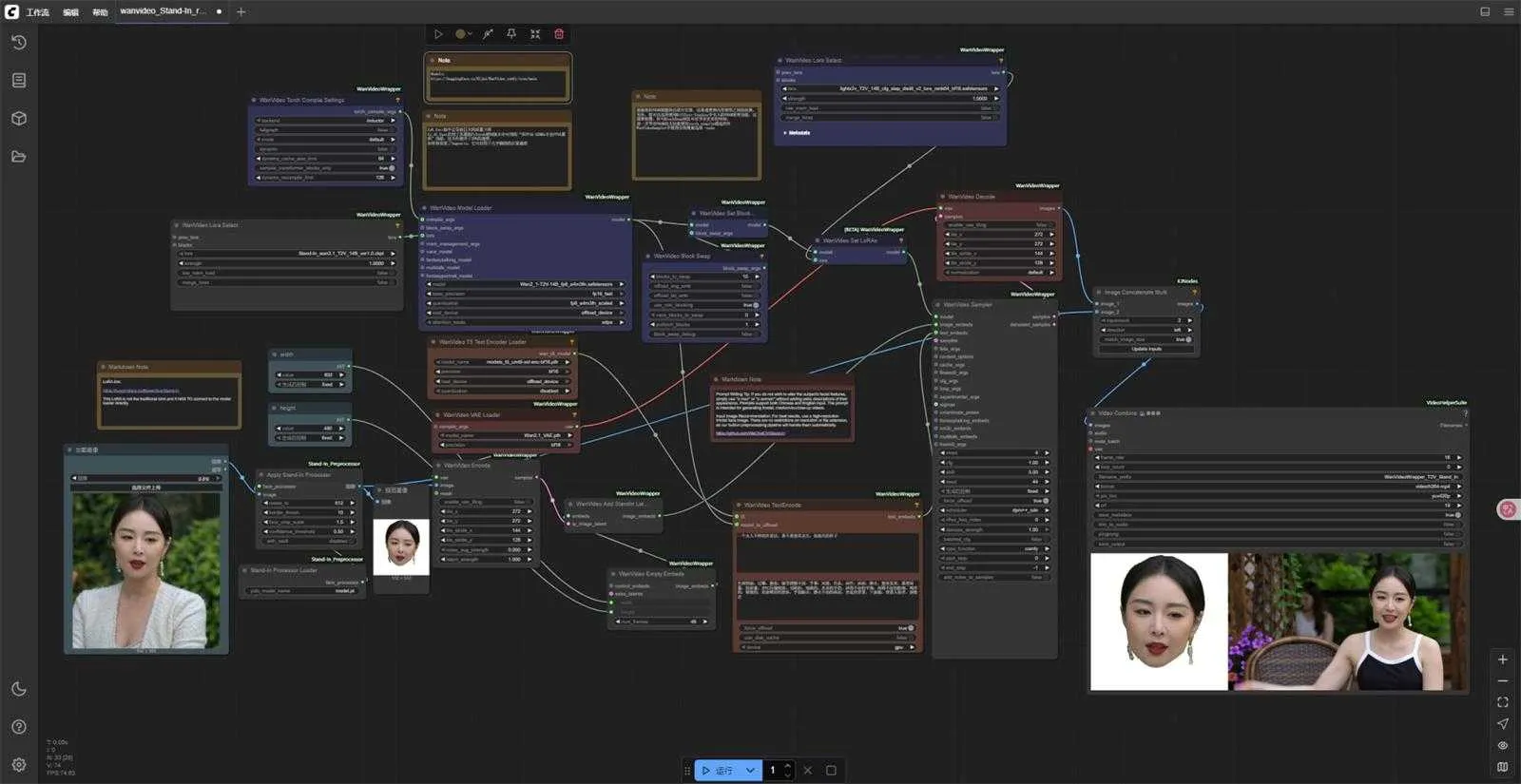Change model_name in WanVideo VAE Loader

[504, 435]
